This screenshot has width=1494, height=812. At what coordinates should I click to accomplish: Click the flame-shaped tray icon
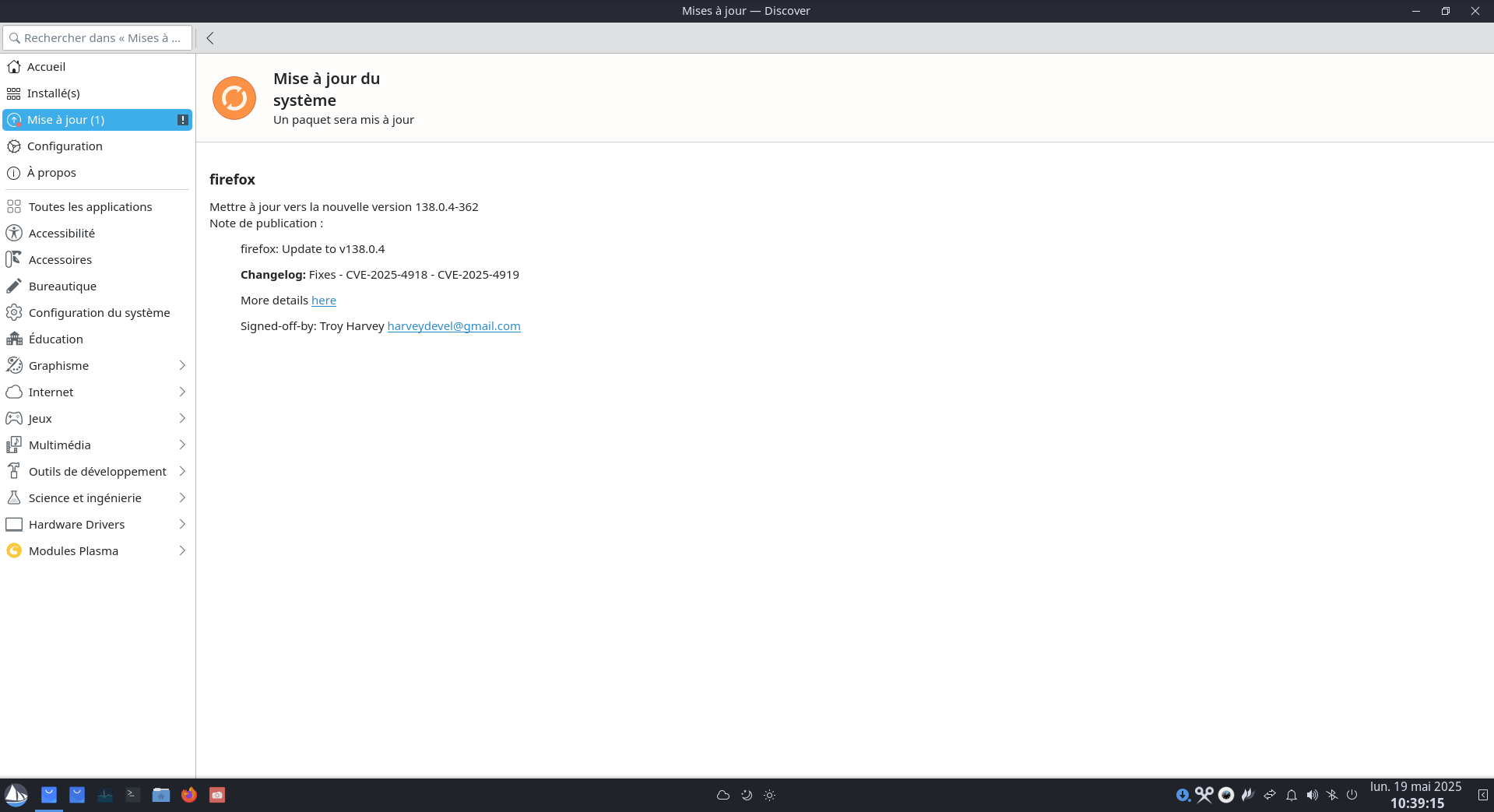point(1248,795)
